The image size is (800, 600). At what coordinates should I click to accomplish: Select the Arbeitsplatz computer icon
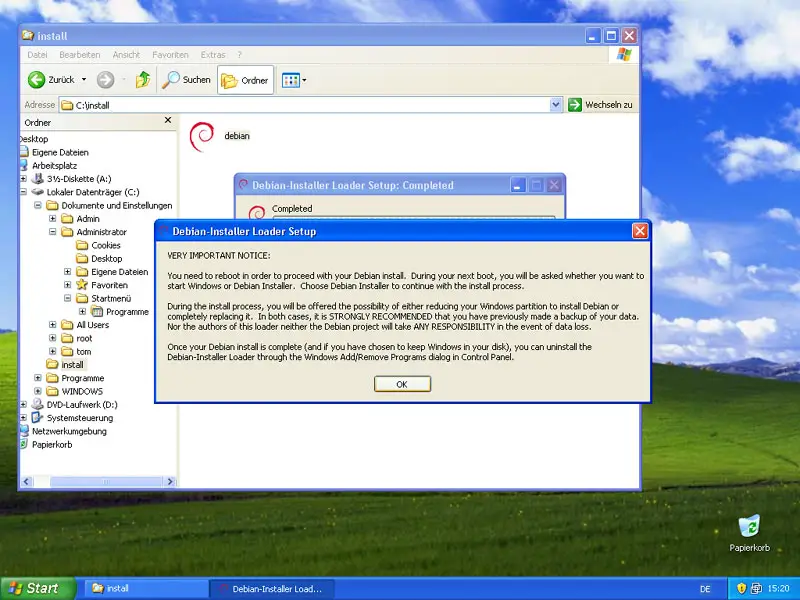(23, 165)
